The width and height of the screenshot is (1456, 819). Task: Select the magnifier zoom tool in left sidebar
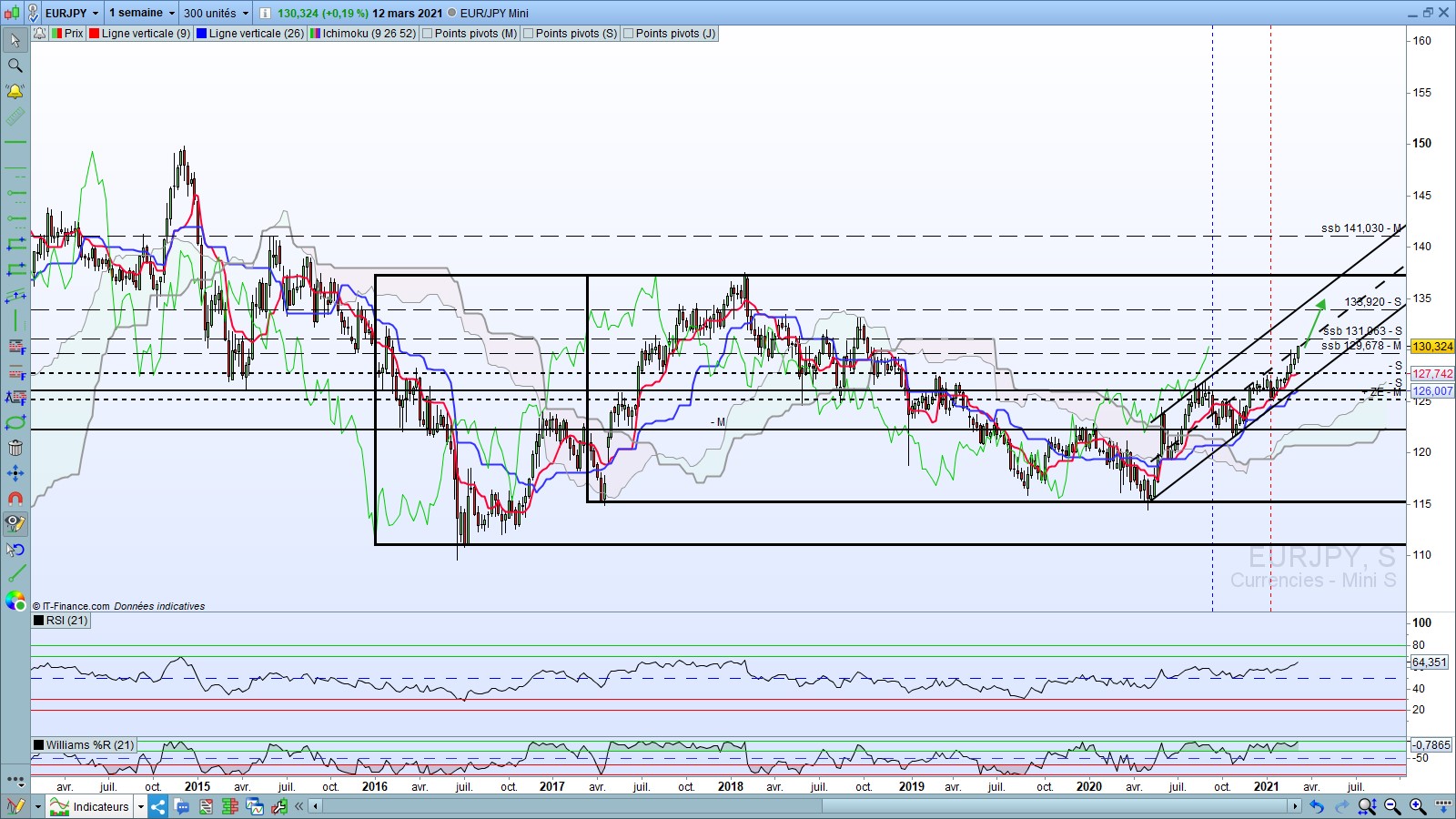(15, 66)
